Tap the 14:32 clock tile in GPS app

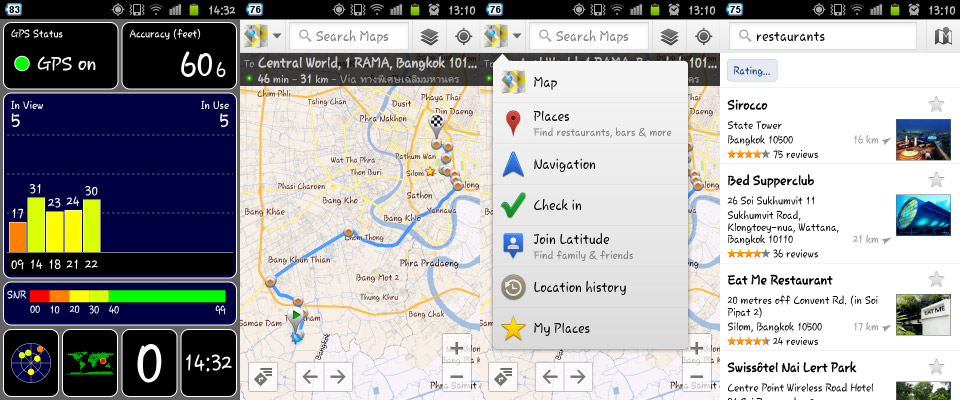coord(208,363)
